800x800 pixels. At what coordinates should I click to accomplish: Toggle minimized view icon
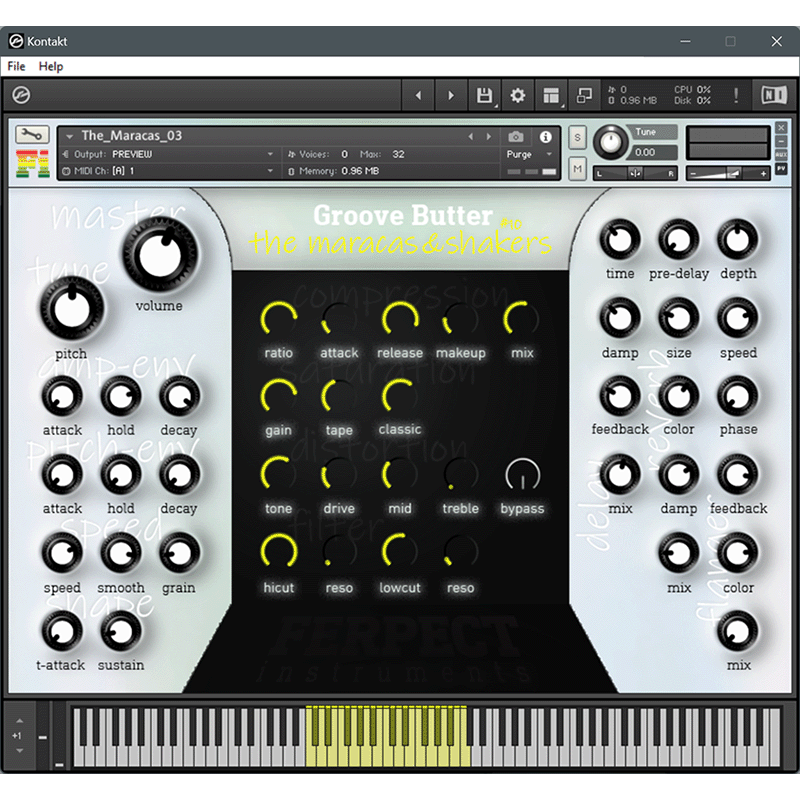pos(584,95)
